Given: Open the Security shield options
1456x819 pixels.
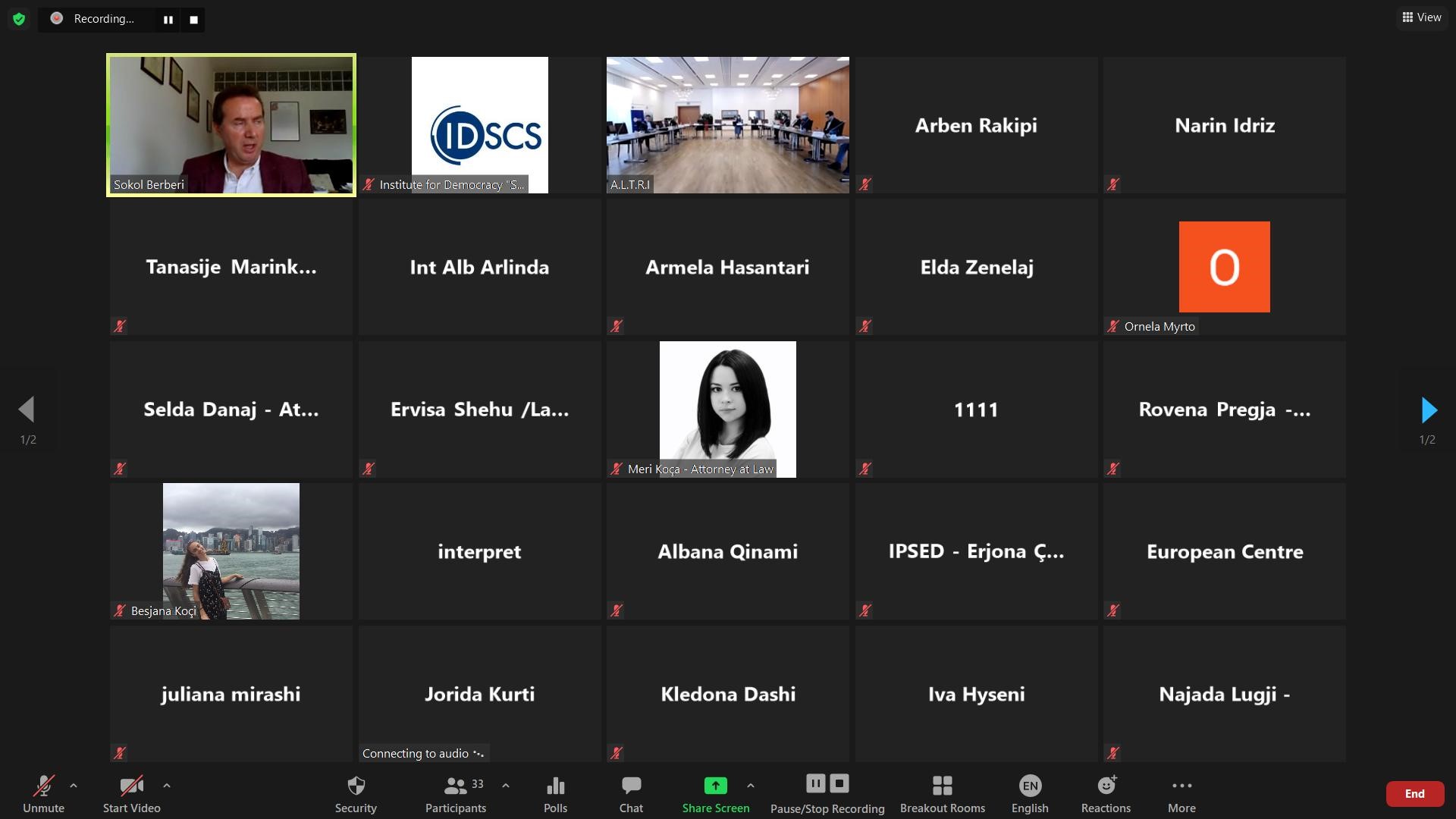Looking at the screenshot, I should click(x=356, y=794).
